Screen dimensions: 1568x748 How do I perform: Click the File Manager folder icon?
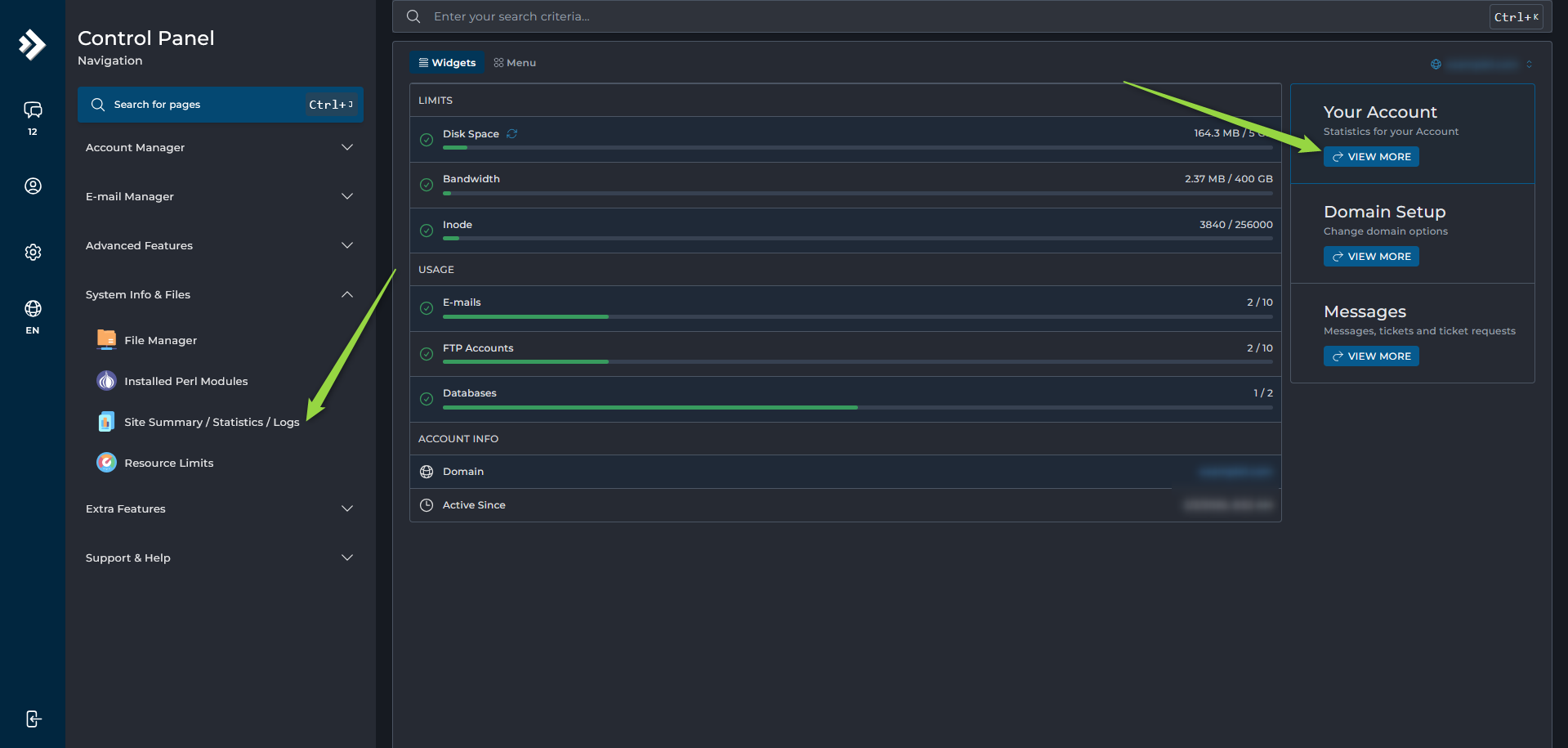click(x=106, y=339)
